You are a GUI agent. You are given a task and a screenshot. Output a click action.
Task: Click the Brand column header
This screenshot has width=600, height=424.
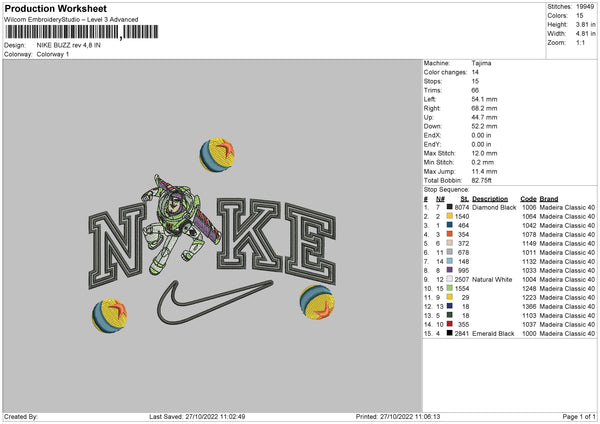tap(549, 199)
